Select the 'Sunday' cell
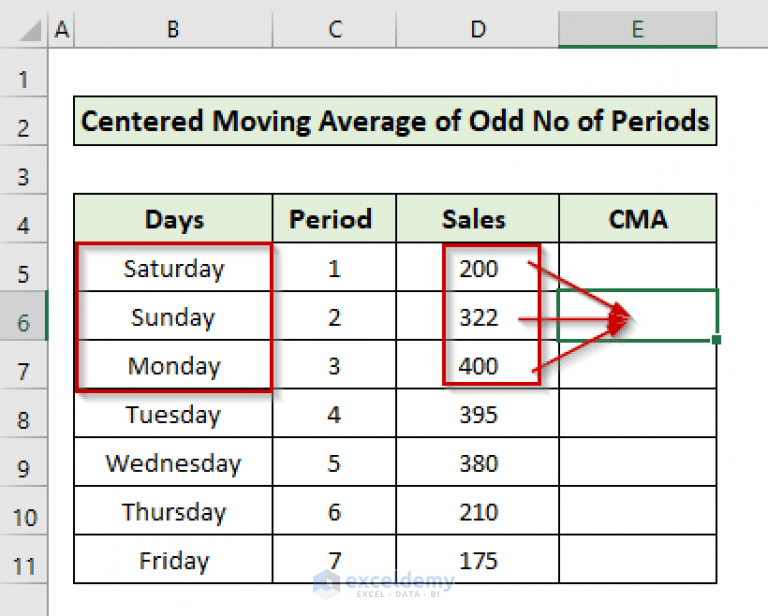The width and height of the screenshot is (768, 616). (x=173, y=316)
